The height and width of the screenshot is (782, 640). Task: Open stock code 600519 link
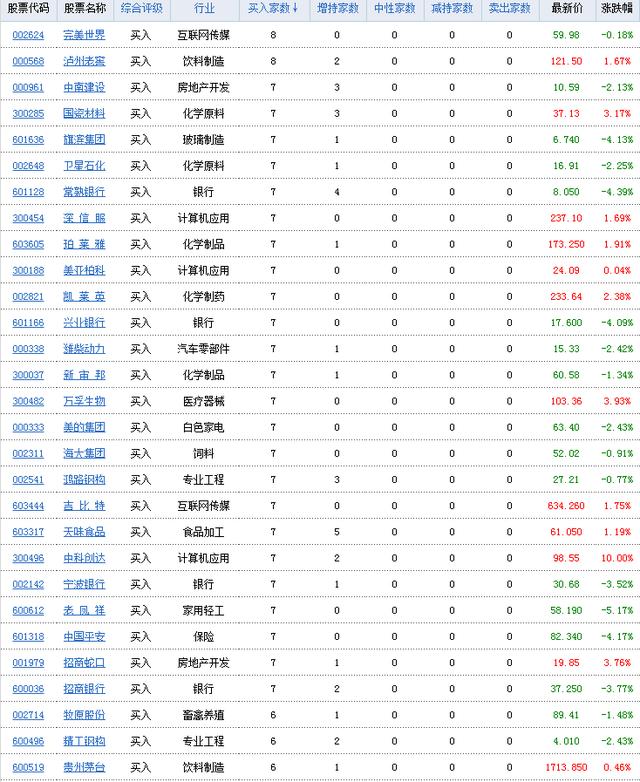point(28,768)
